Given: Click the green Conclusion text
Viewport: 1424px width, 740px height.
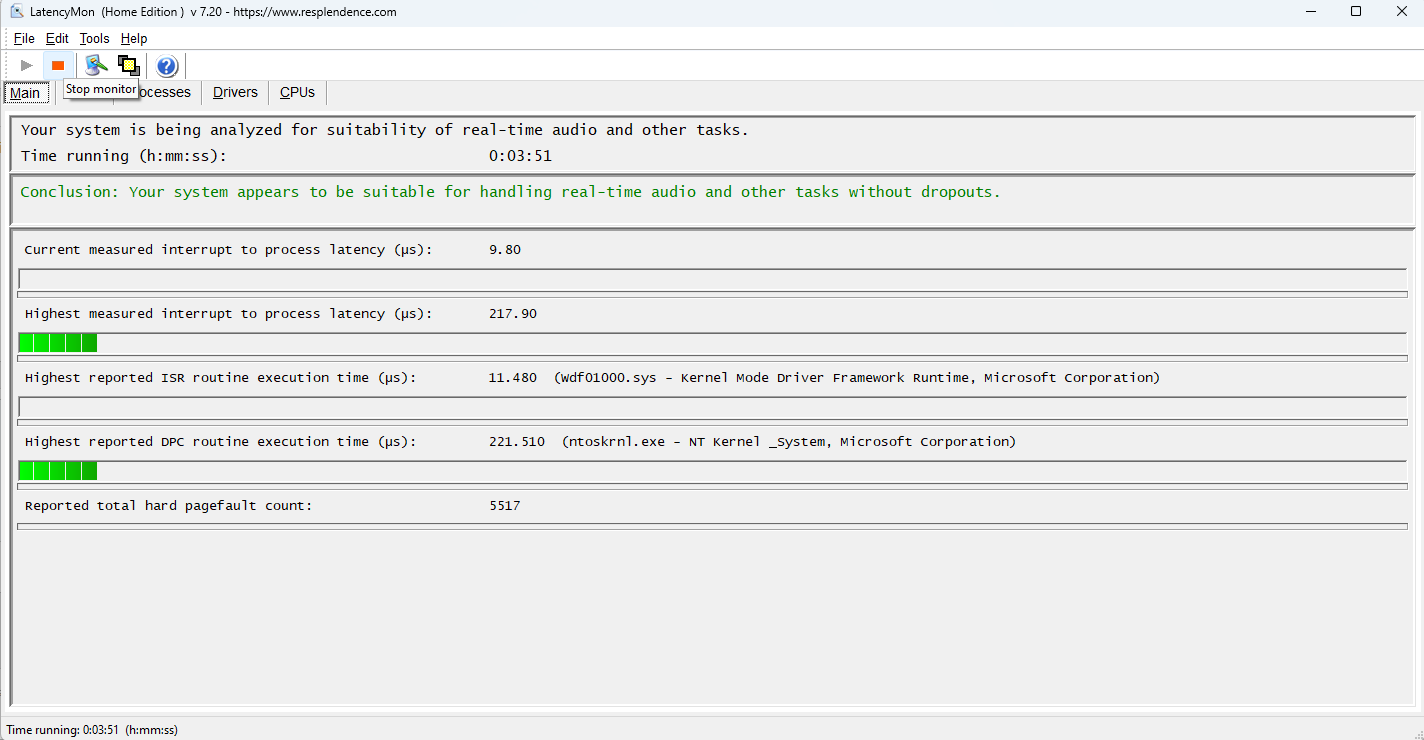Looking at the screenshot, I should 510,192.
